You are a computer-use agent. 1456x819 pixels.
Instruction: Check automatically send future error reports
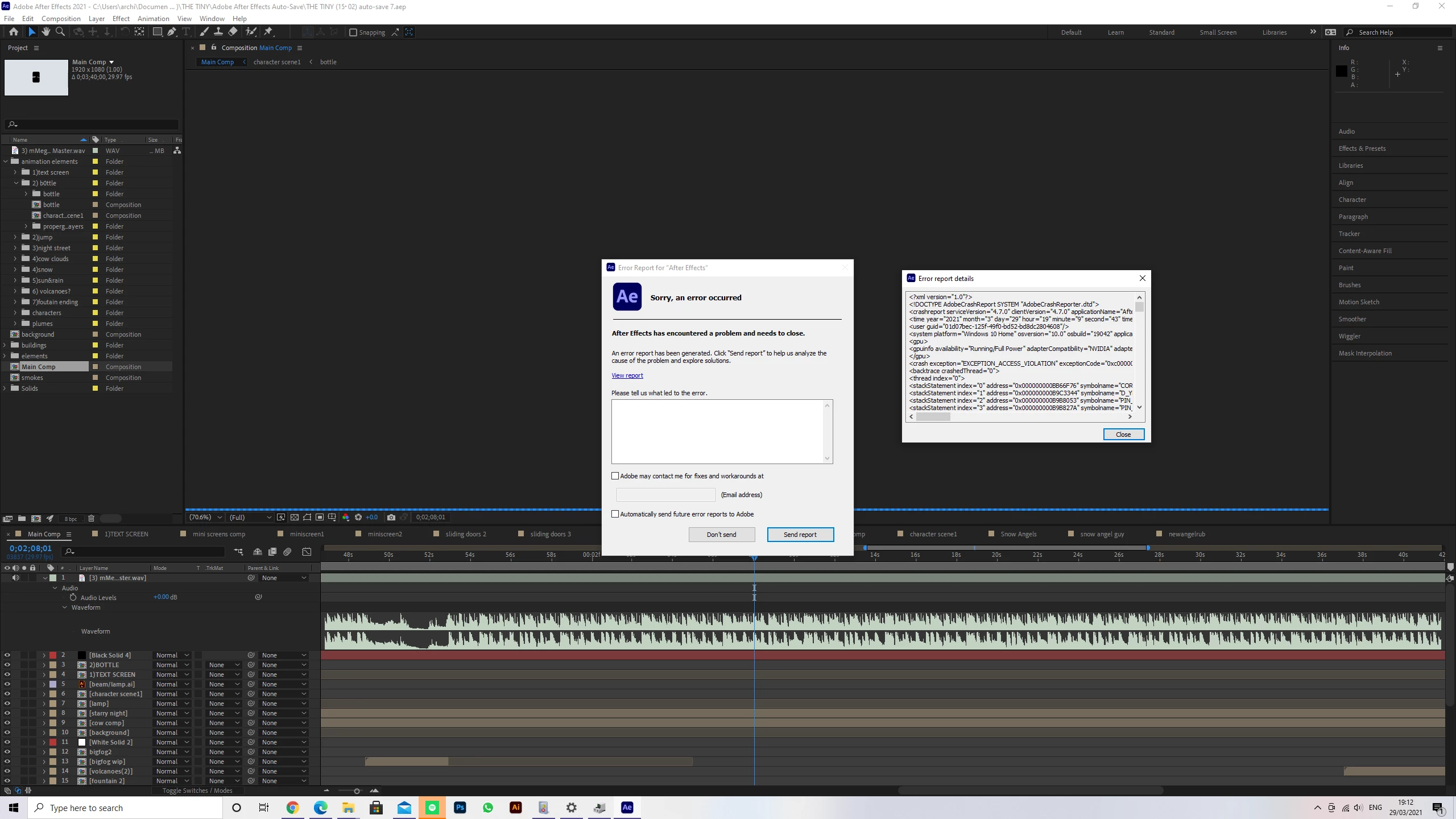click(615, 514)
